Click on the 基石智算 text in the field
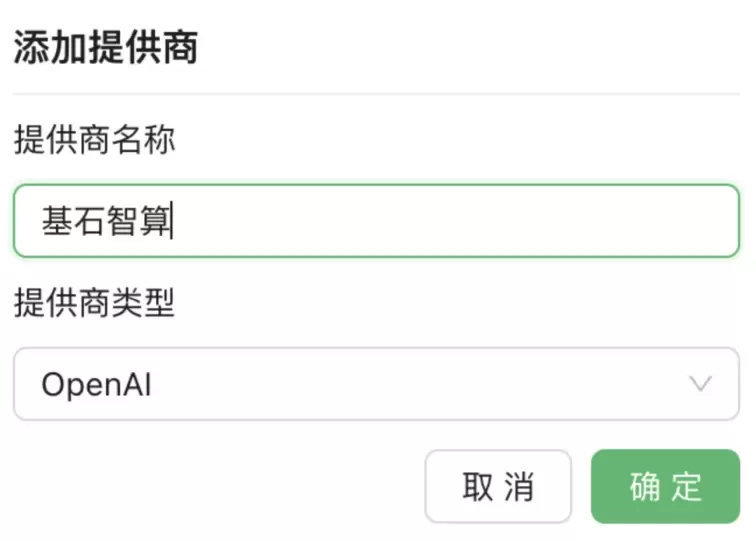Viewport: 756px width, 541px height. pos(106,221)
